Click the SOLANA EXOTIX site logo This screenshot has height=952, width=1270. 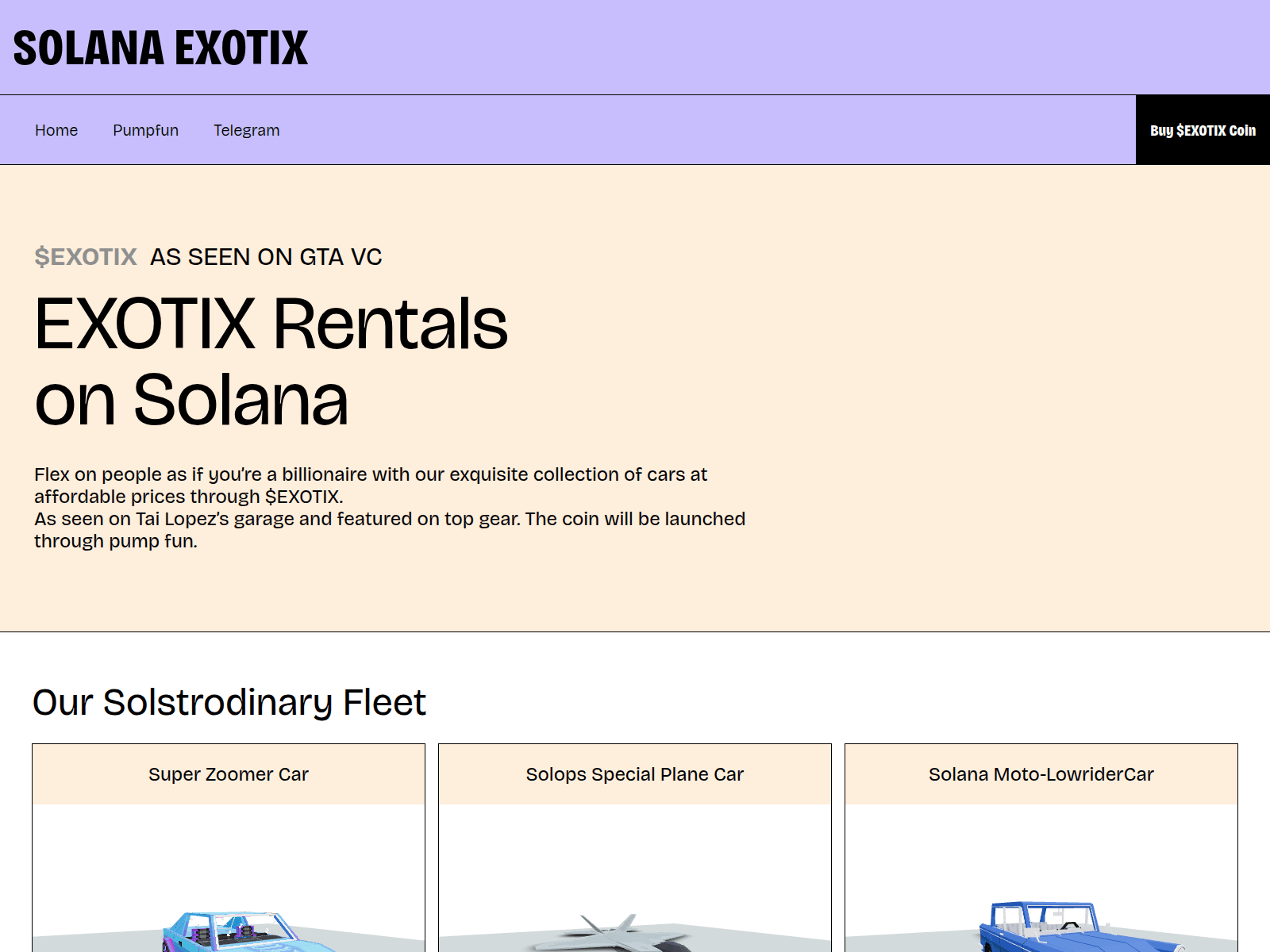pyautogui.click(x=160, y=48)
